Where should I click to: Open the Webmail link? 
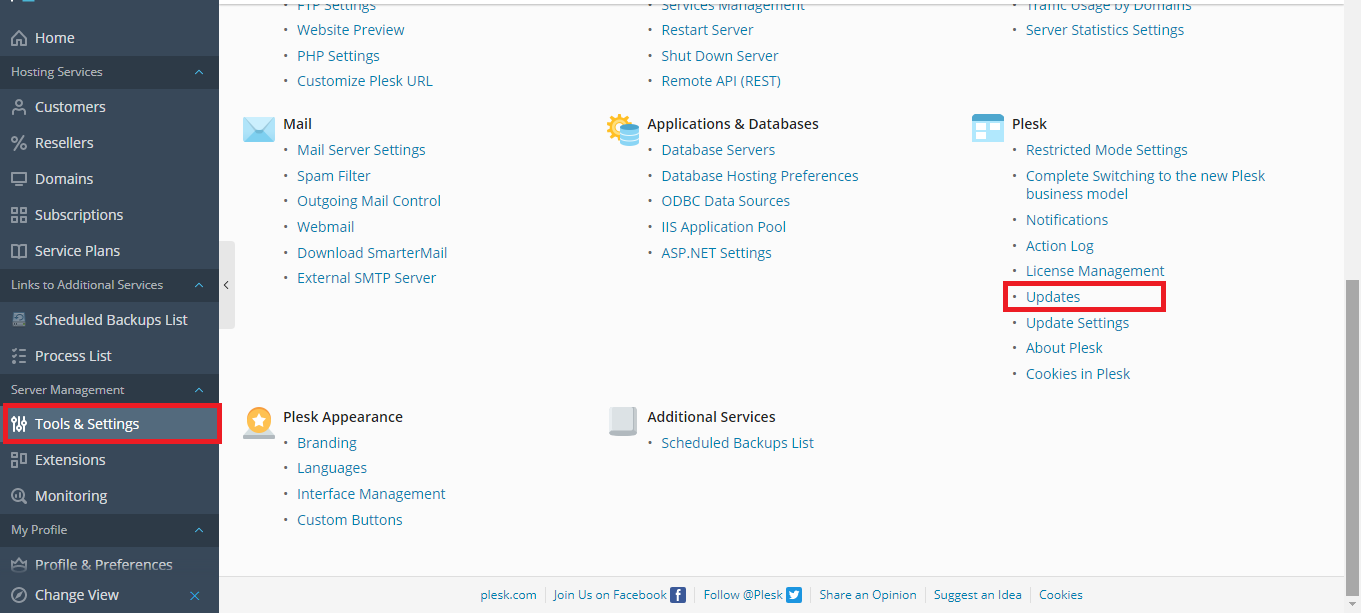pyautogui.click(x=326, y=227)
